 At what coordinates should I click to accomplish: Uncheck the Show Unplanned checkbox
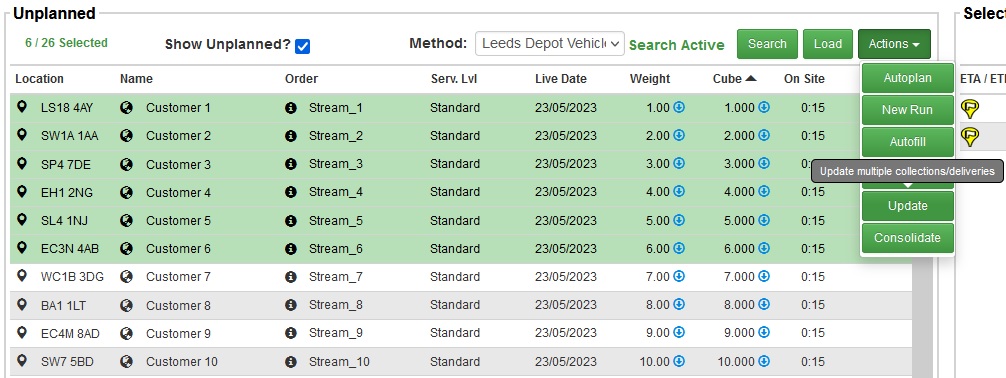coord(303,46)
